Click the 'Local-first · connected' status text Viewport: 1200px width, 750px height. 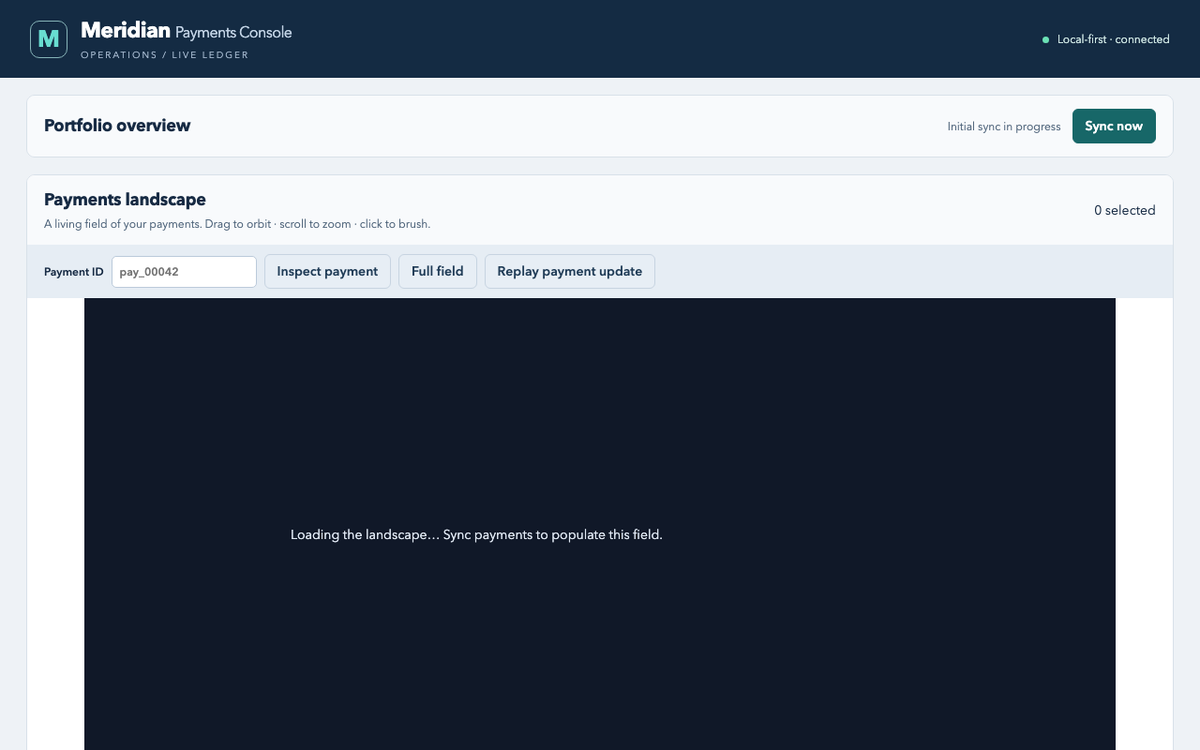1113,40
